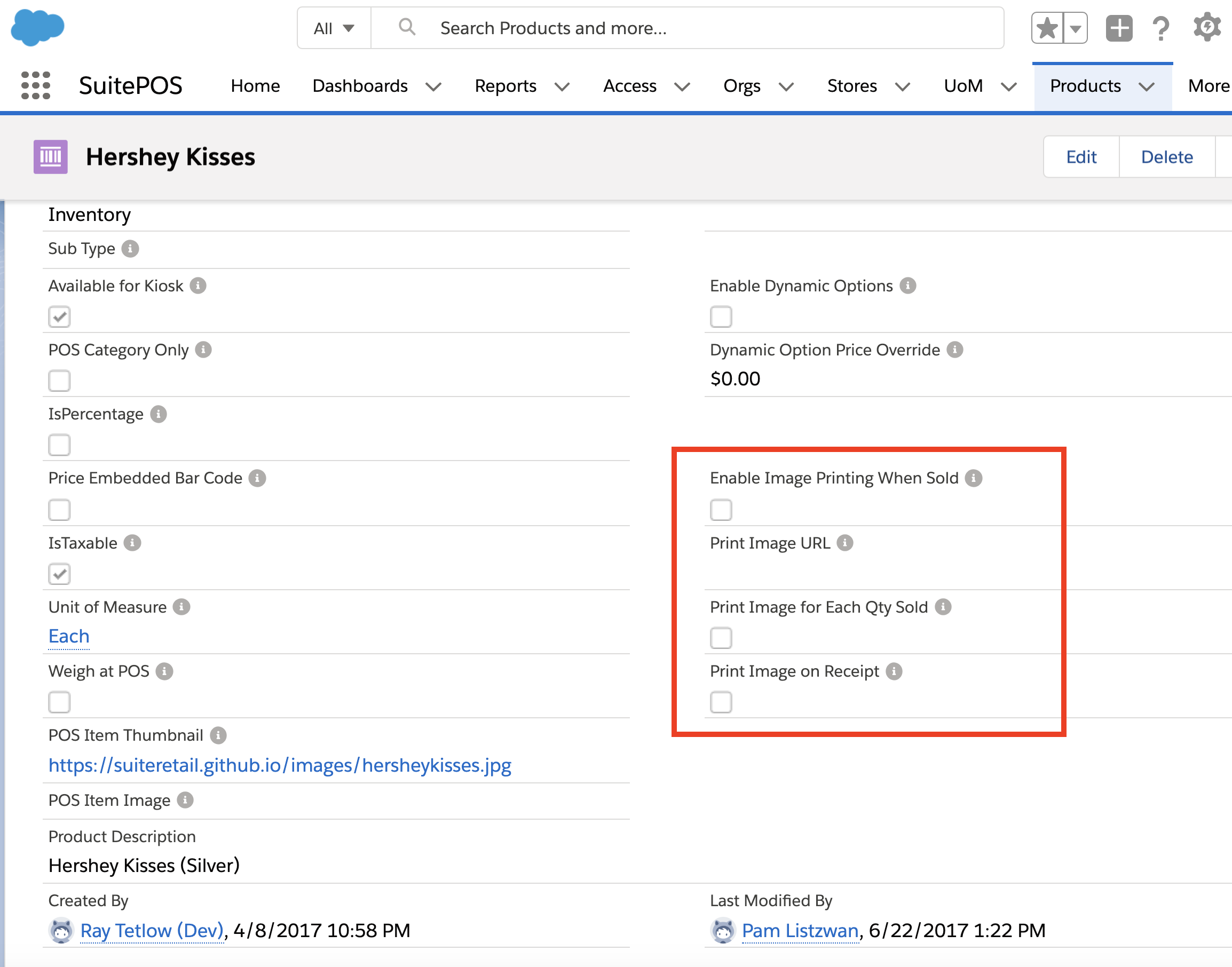
Task: Toggle the POS Category Only checkbox
Action: click(59, 381)
